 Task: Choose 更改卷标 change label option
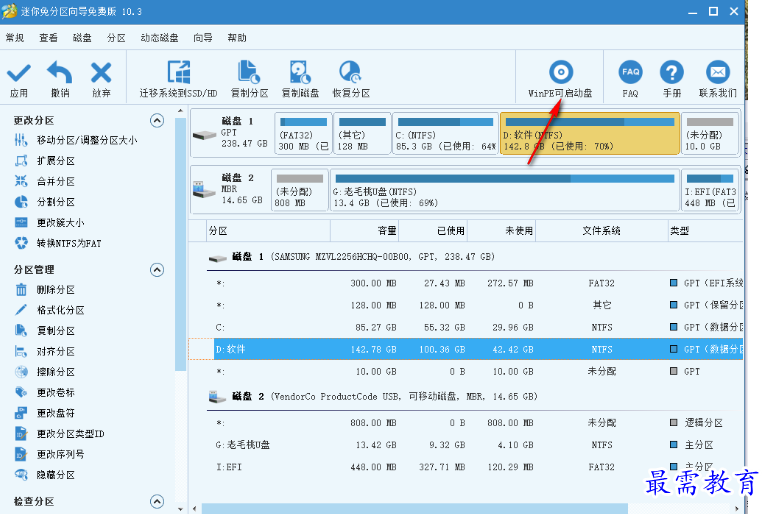pyautogui.click(x=55, y=393)
